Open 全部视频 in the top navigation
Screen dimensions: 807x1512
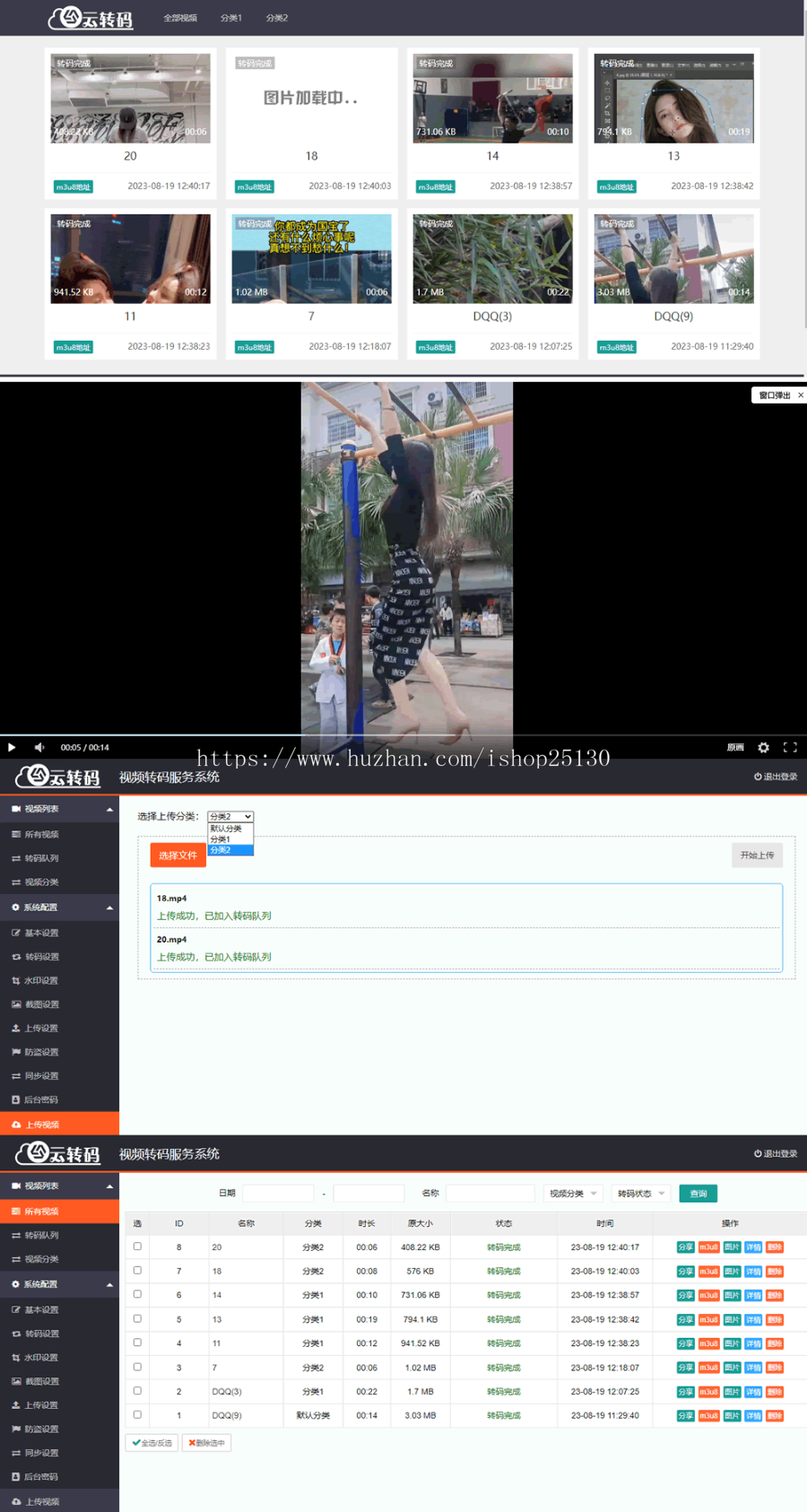pyautogui.click(x=180, y=18)
